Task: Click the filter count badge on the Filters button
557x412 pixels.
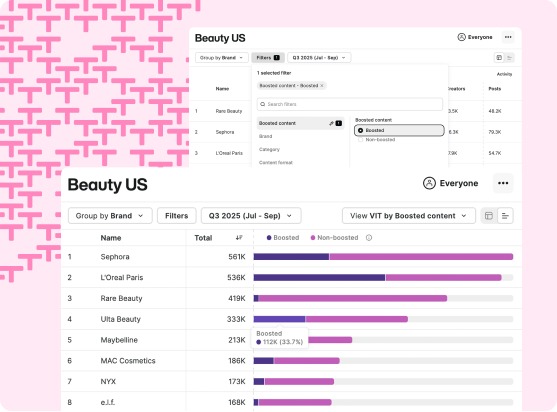Action: (277, 58)
